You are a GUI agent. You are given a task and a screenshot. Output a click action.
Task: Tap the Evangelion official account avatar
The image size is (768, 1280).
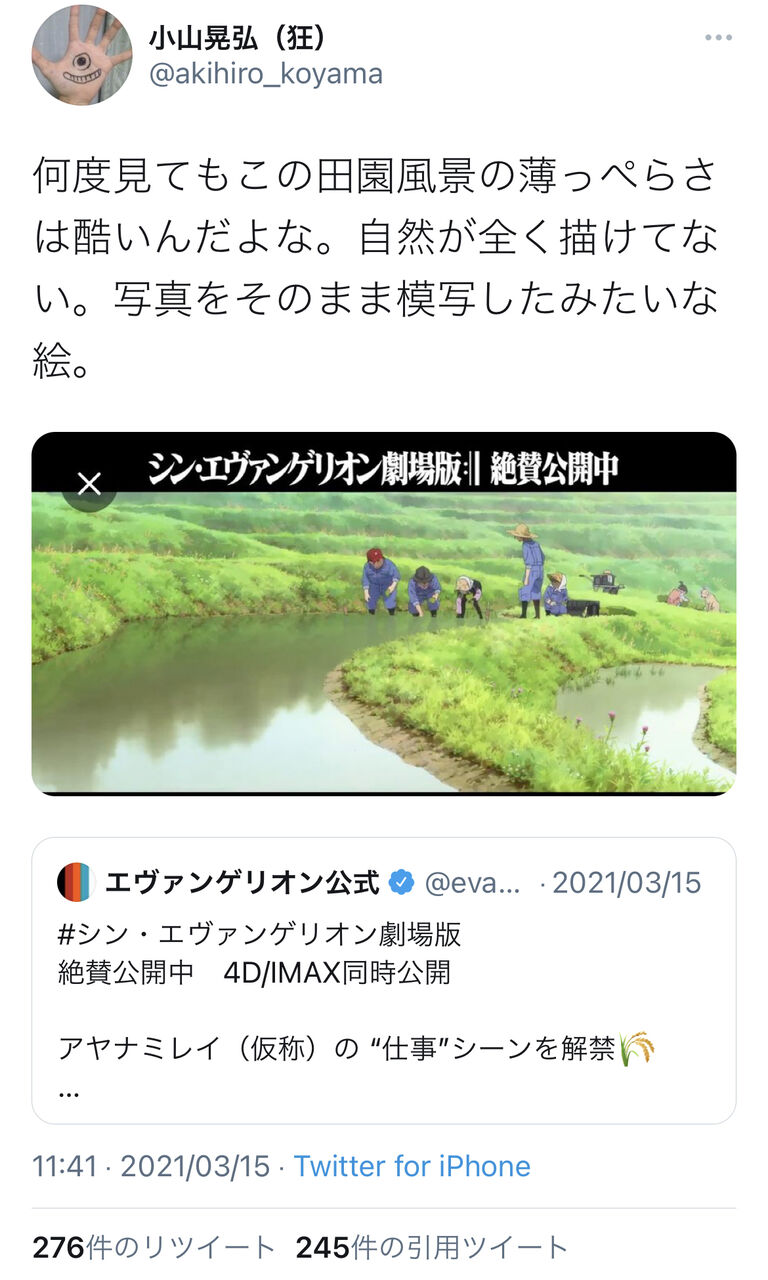pyautogui.click(x=75, y=883)
